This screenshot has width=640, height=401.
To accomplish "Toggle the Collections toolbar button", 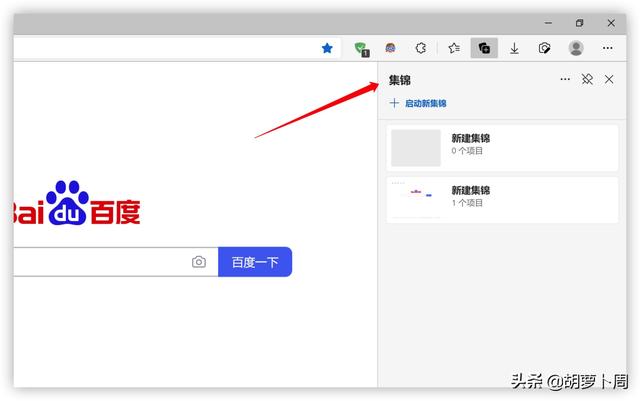I will (484, 48).
